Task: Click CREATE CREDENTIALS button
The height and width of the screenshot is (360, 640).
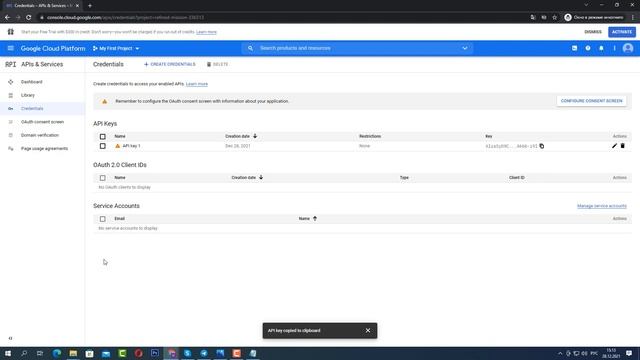Action: pyautogui.click(x=169, y=64)
